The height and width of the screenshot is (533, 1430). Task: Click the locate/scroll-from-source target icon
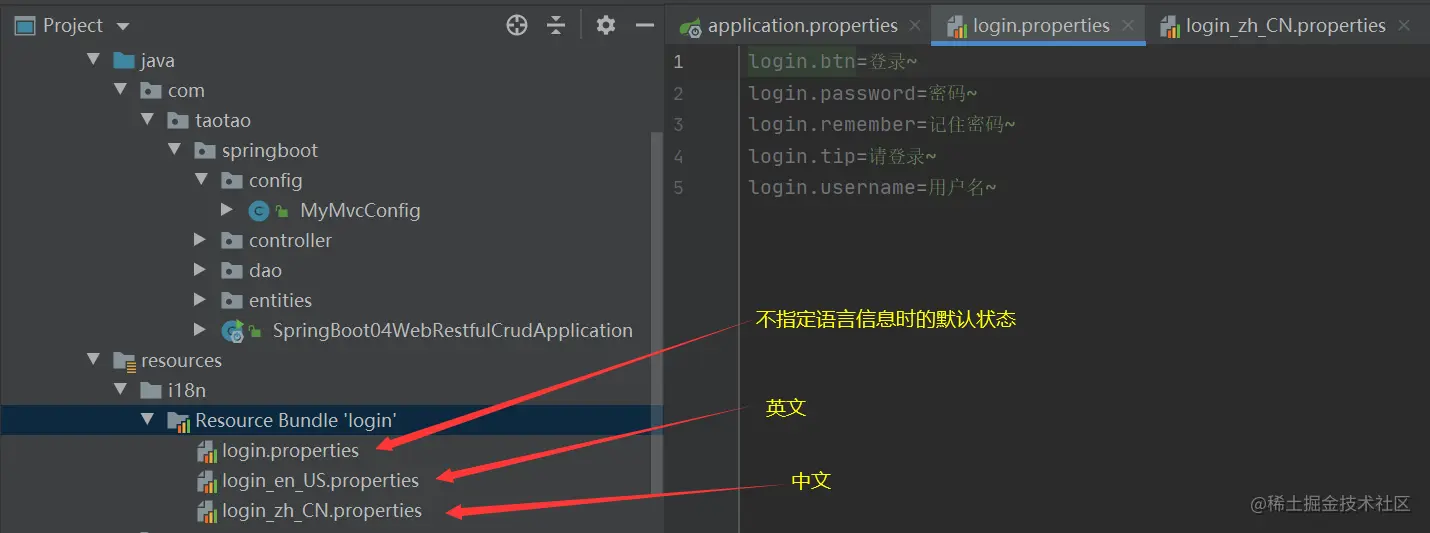coord(517,26)
